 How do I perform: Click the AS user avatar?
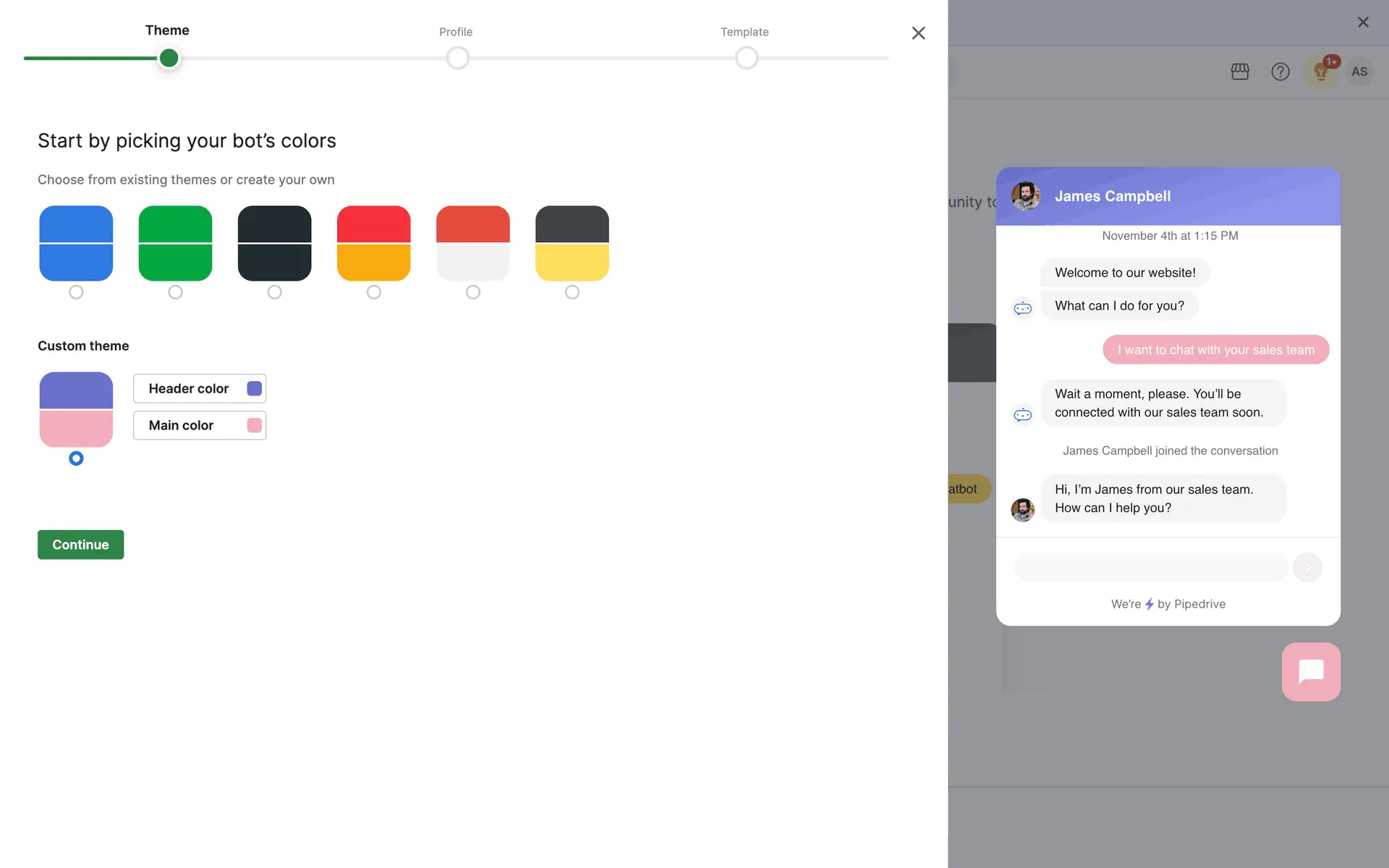1359,72
